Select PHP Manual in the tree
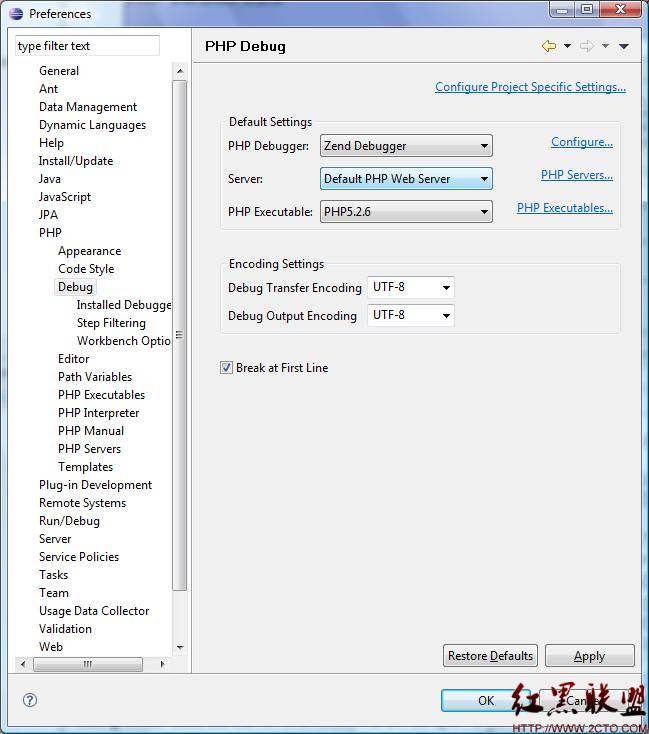 [x=91, y=431]
